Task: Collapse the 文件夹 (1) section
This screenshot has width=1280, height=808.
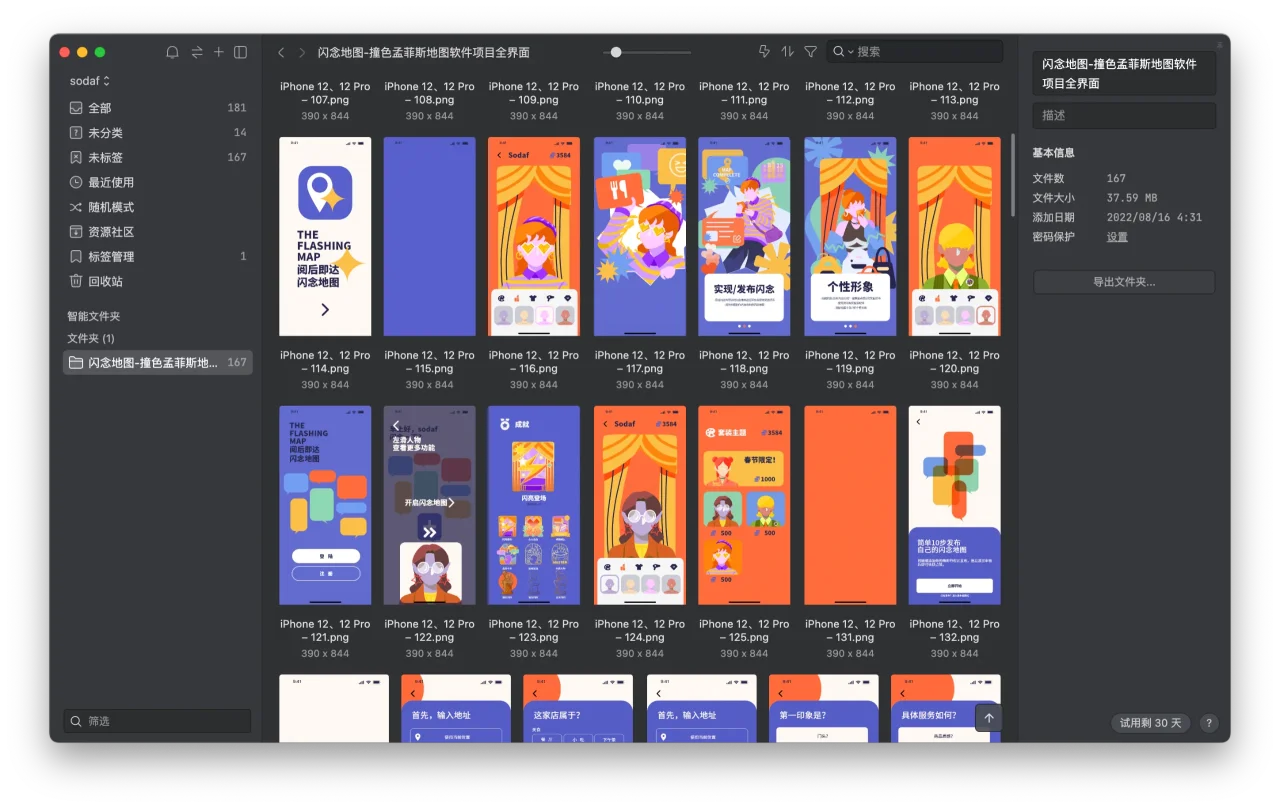Action: click(91, 338)
